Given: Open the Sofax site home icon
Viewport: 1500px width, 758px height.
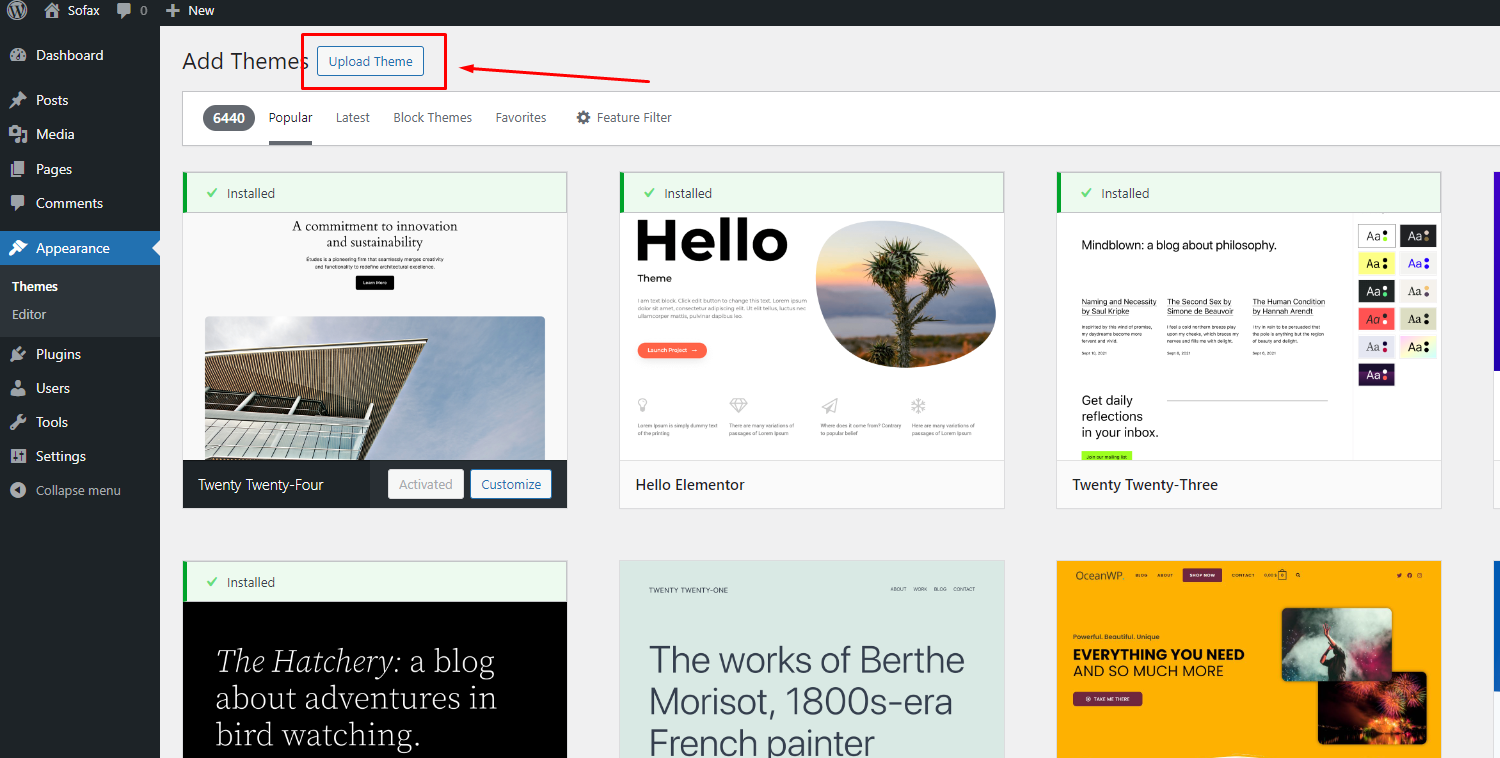Looking at the screenshot, I should pos(53,10).
